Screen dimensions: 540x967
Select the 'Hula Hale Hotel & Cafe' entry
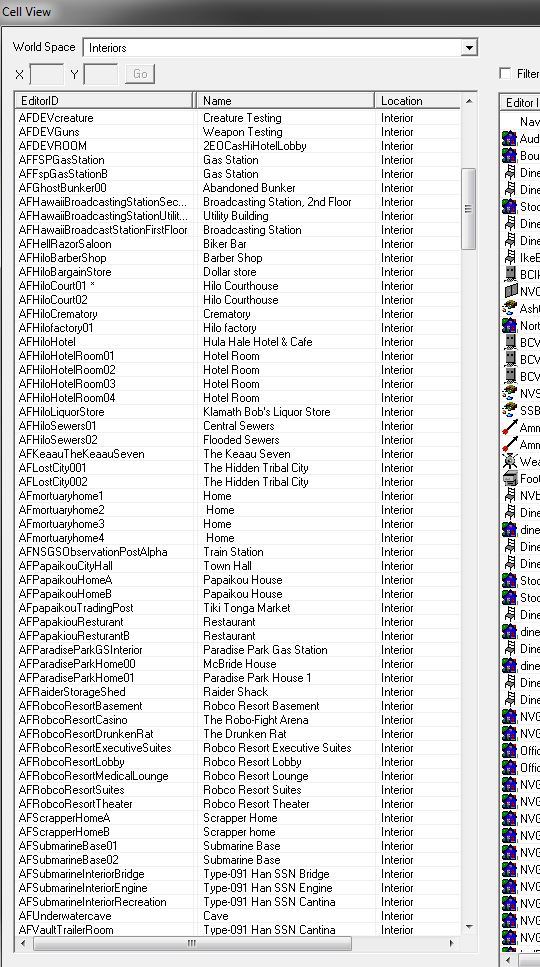(258, 342)
